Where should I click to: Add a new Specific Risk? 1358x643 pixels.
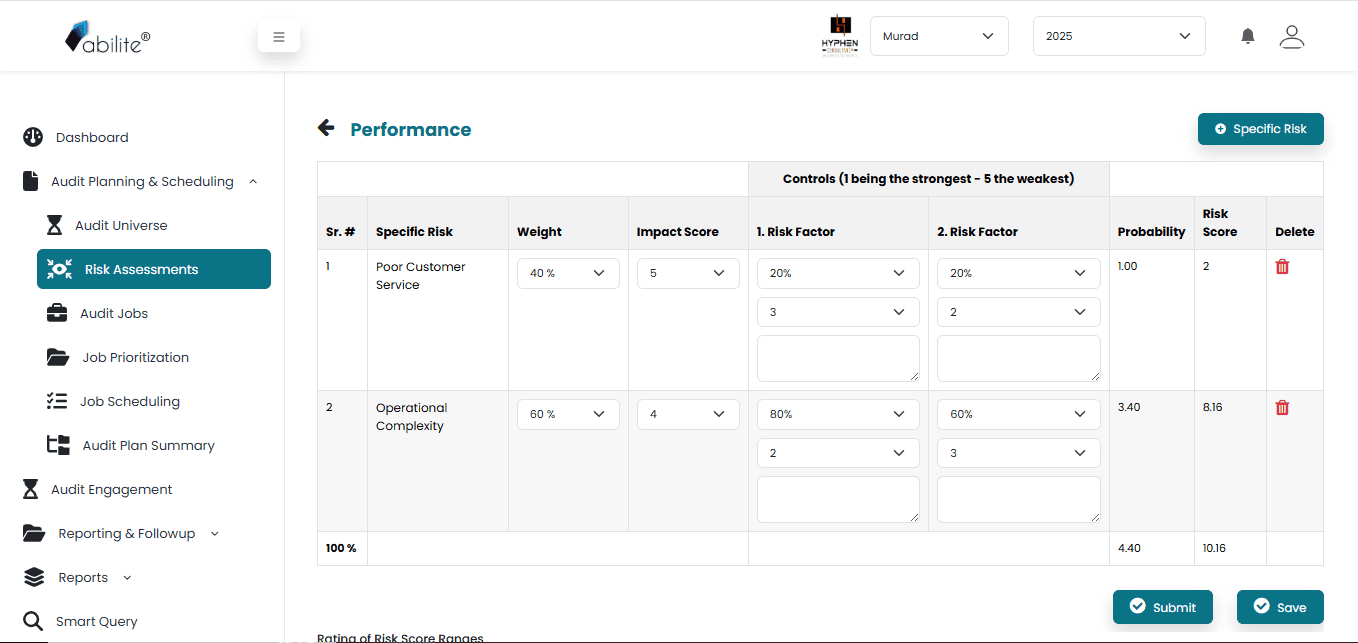(x=1260, y=129)
